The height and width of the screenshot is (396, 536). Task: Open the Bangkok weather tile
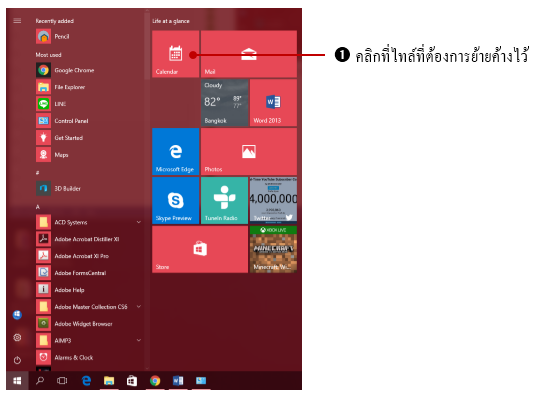point(224,103)
